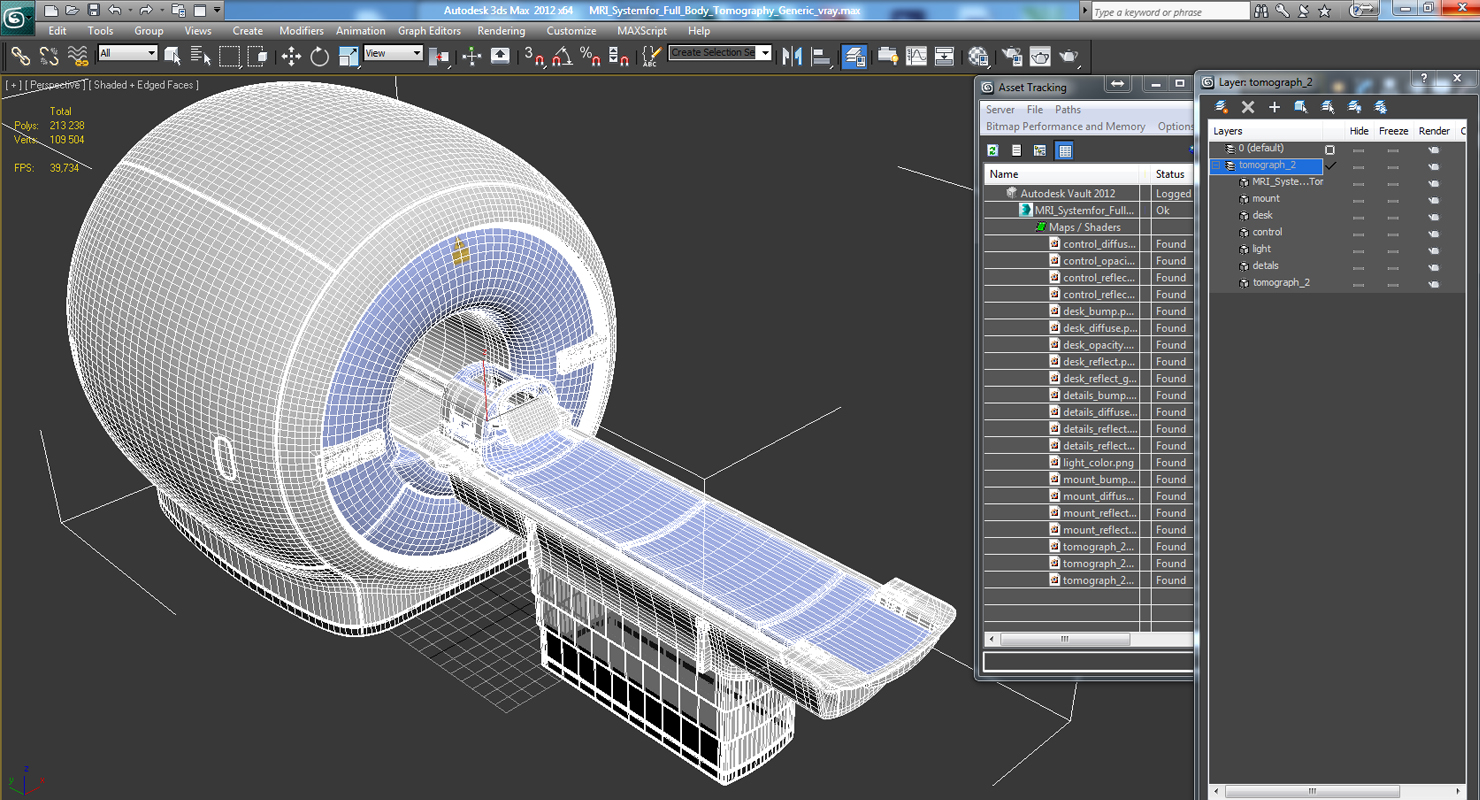Sort by the Status column header
Image resolution: width=1480 pixels, height=800 pixels.
point(1169,174)
